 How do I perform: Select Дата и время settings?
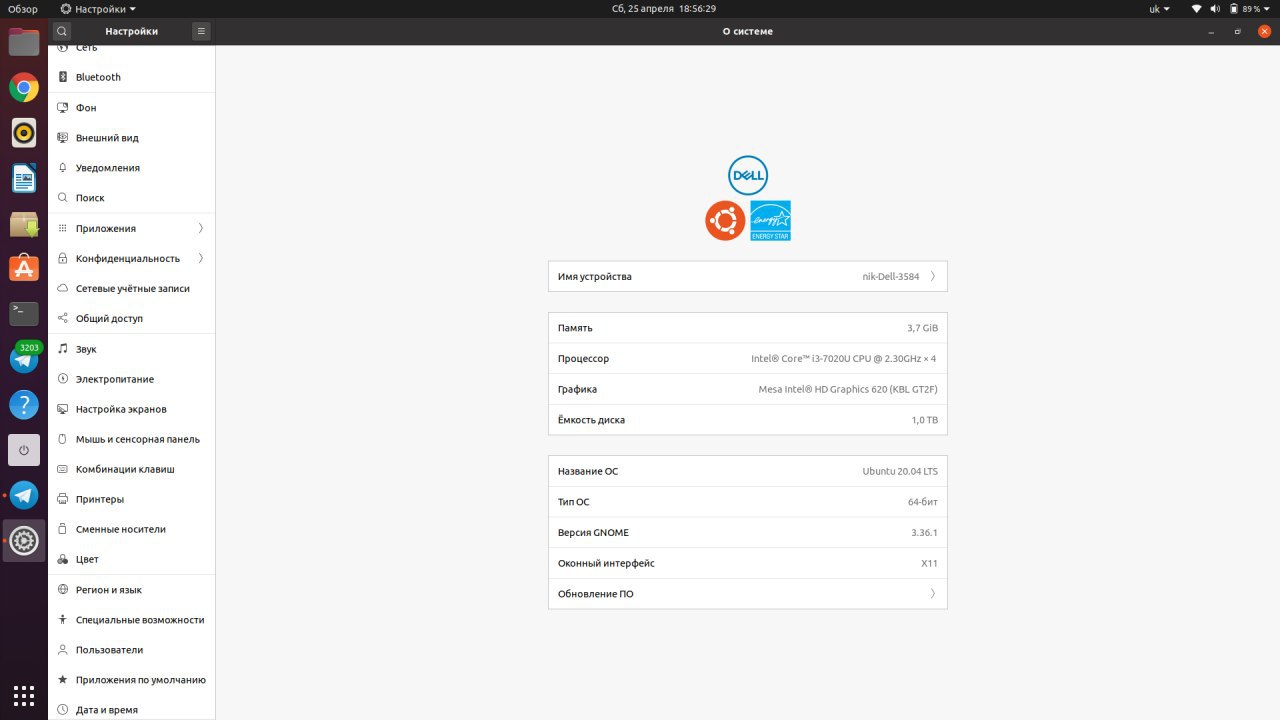(x=132, y=710)
